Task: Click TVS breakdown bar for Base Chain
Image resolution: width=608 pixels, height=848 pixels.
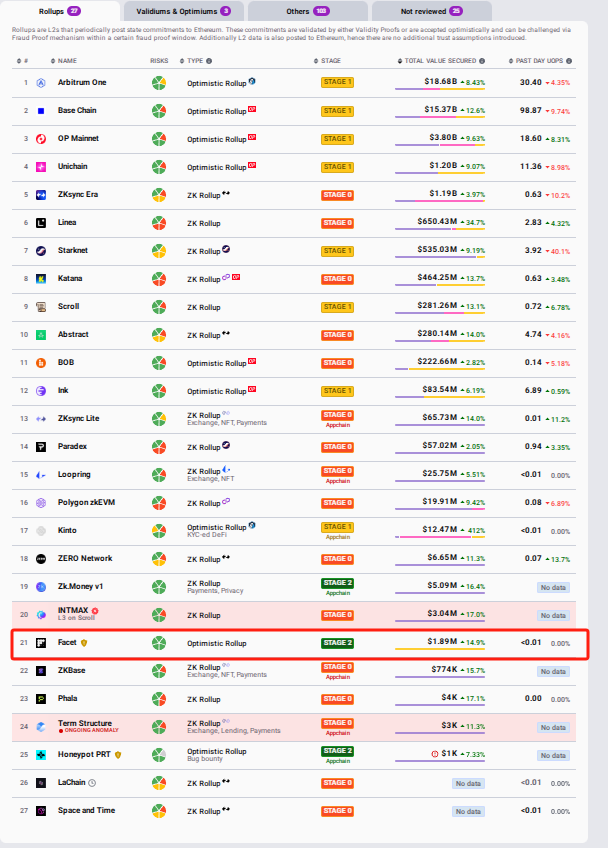Action: point(440,117)
